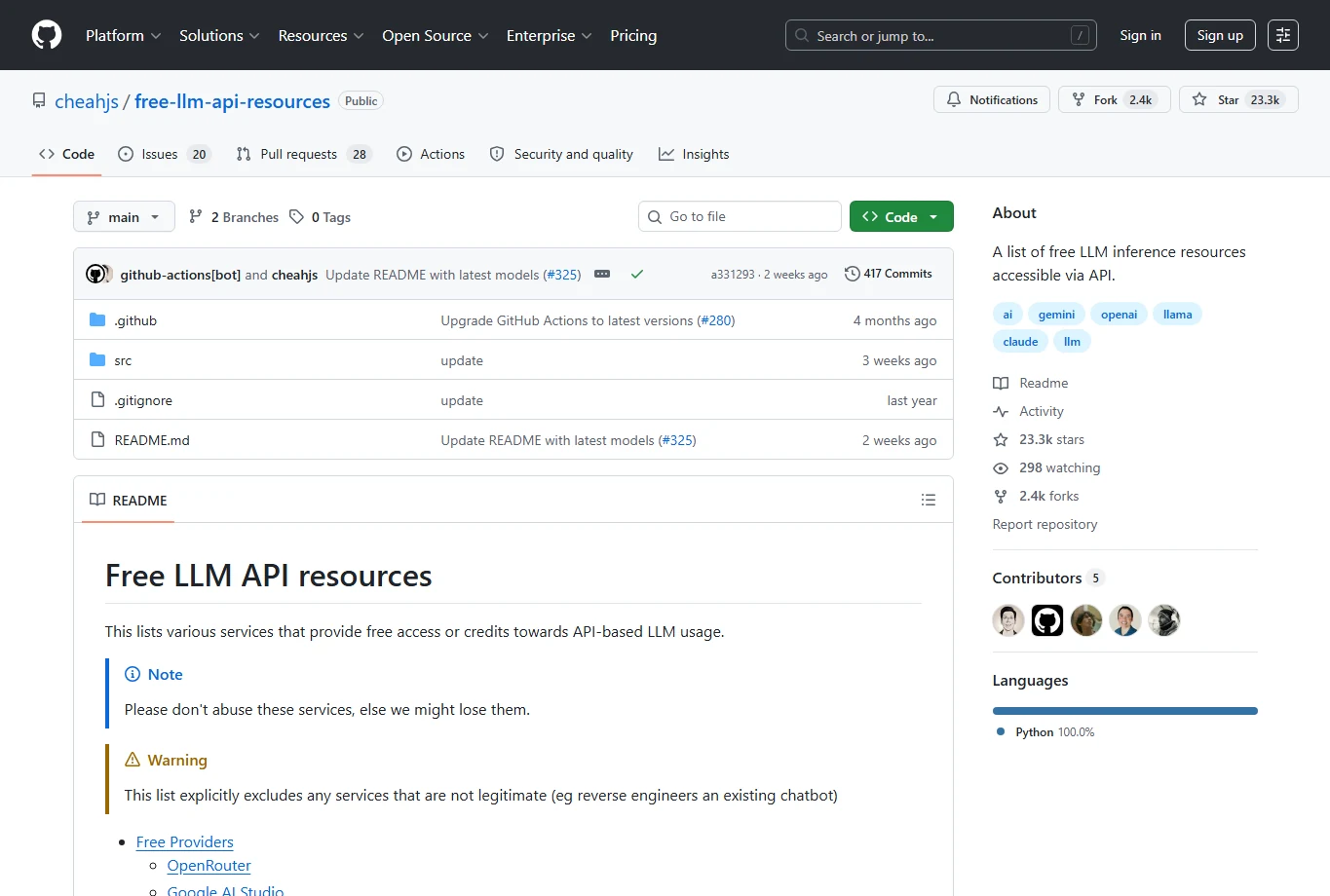Viewport: 1330px width, 896px height.
Task: Open the Pricing link
Action: [x=633, y=35]
